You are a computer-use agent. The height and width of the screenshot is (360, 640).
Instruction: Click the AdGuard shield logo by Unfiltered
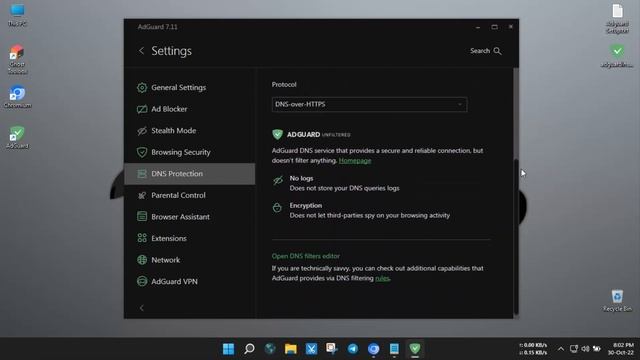(x=278, y=134)
